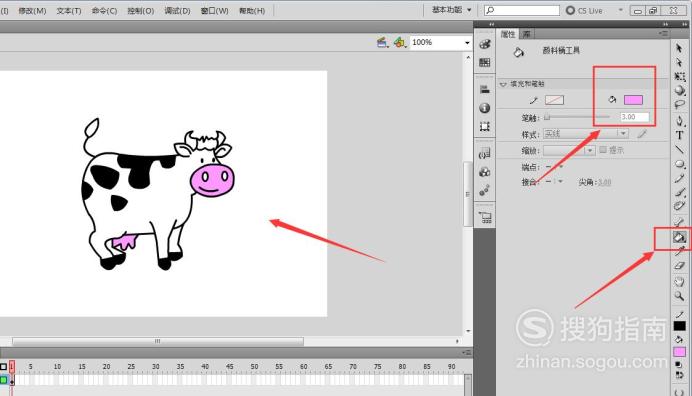The height and width of the screenshot is (396, 692).
Task: Select the Line tool
Action: click(x=679, y=150)
